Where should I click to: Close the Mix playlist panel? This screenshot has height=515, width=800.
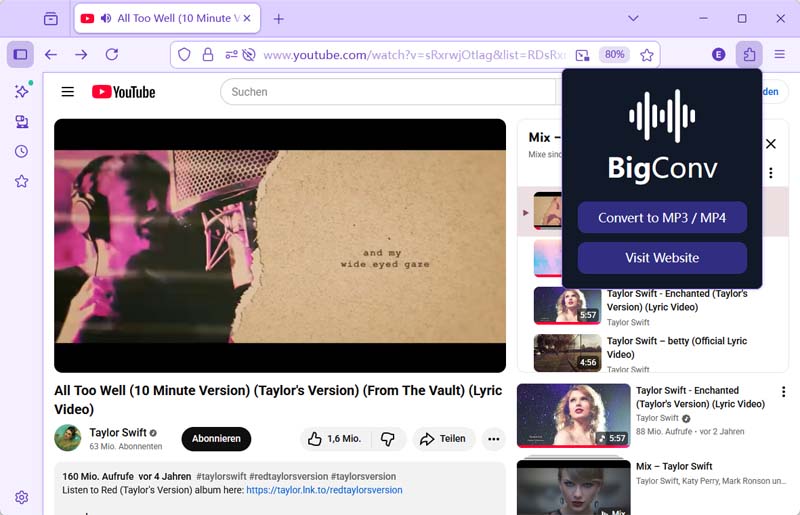pyautogui.click(x=771, y=144)
